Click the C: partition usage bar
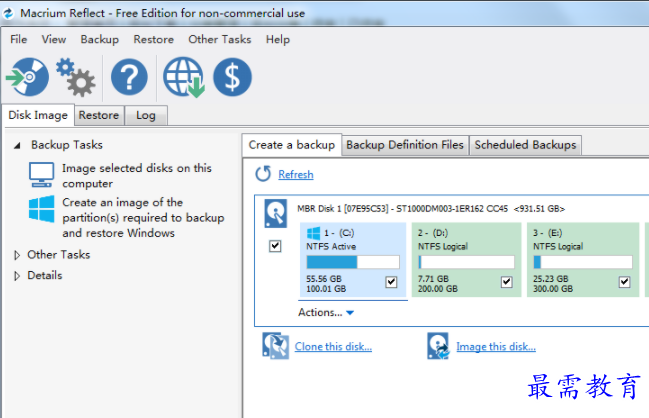 pyautogui.click(x=353, y=262)
